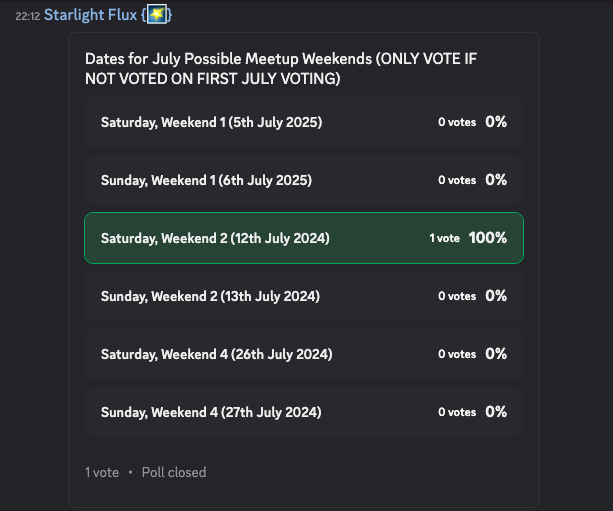The image size is (613, 511).
Task: Choose Saturday, Weekend 4 (26th July 2024) option
Action: [304, 354]
